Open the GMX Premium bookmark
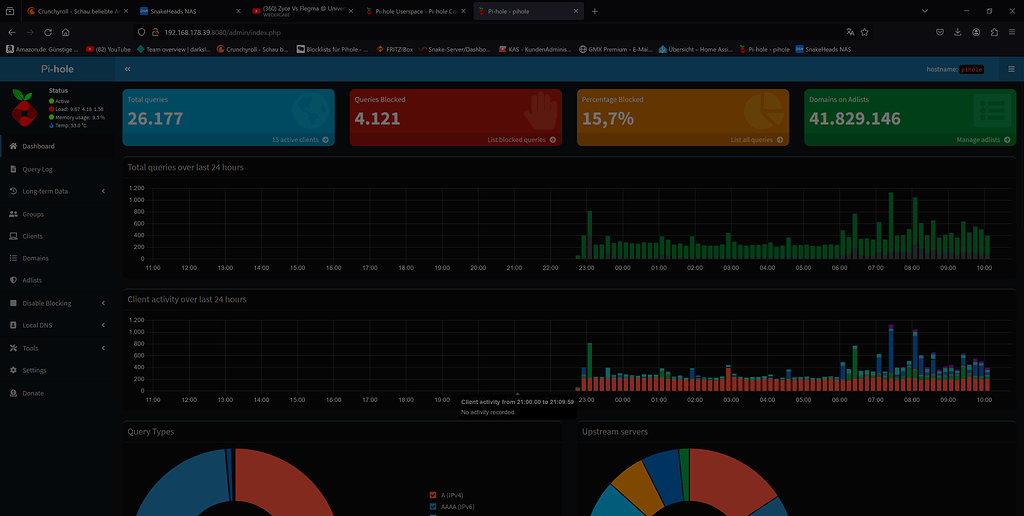 point(615,49)
